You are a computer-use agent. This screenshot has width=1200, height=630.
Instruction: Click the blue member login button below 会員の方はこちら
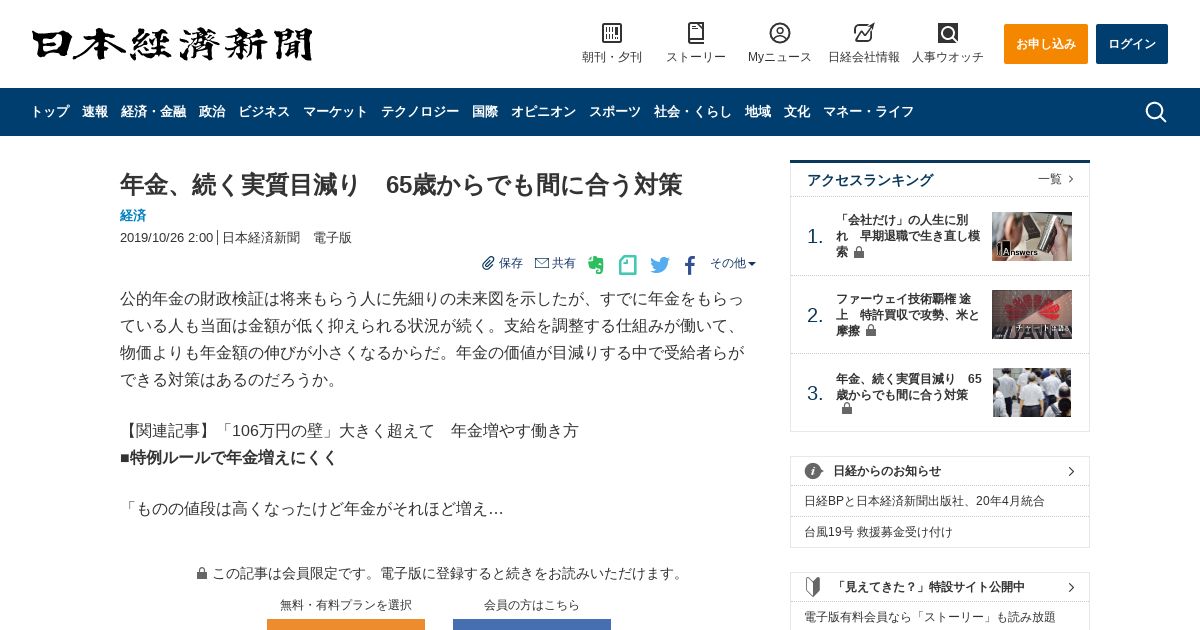[532, 624]
